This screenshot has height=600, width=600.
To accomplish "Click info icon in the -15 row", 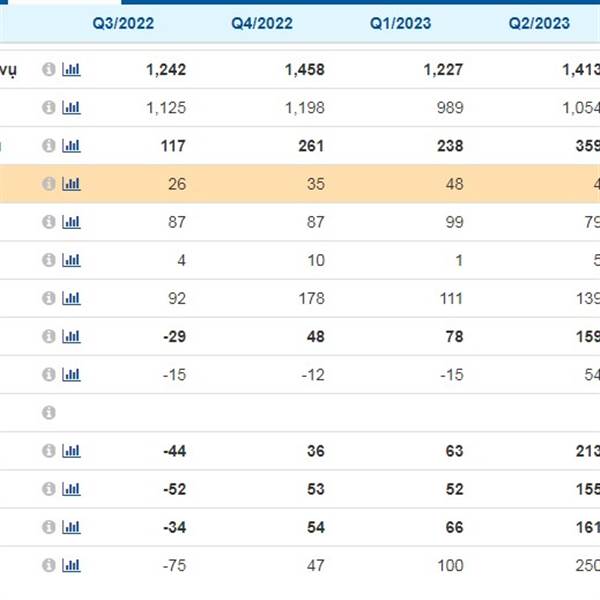I will [49, 375].
